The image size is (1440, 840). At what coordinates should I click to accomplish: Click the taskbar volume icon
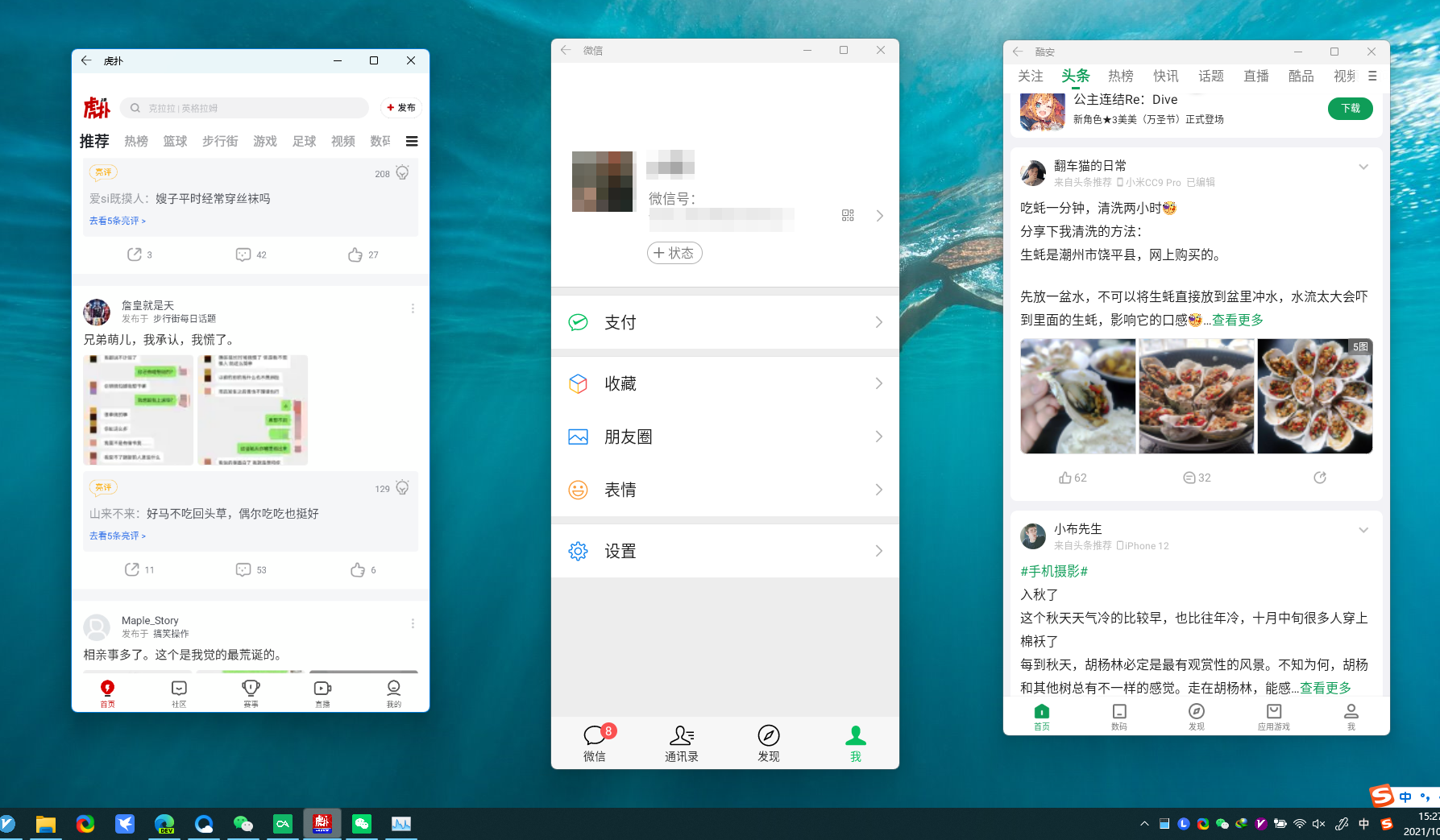point(1319,824)
